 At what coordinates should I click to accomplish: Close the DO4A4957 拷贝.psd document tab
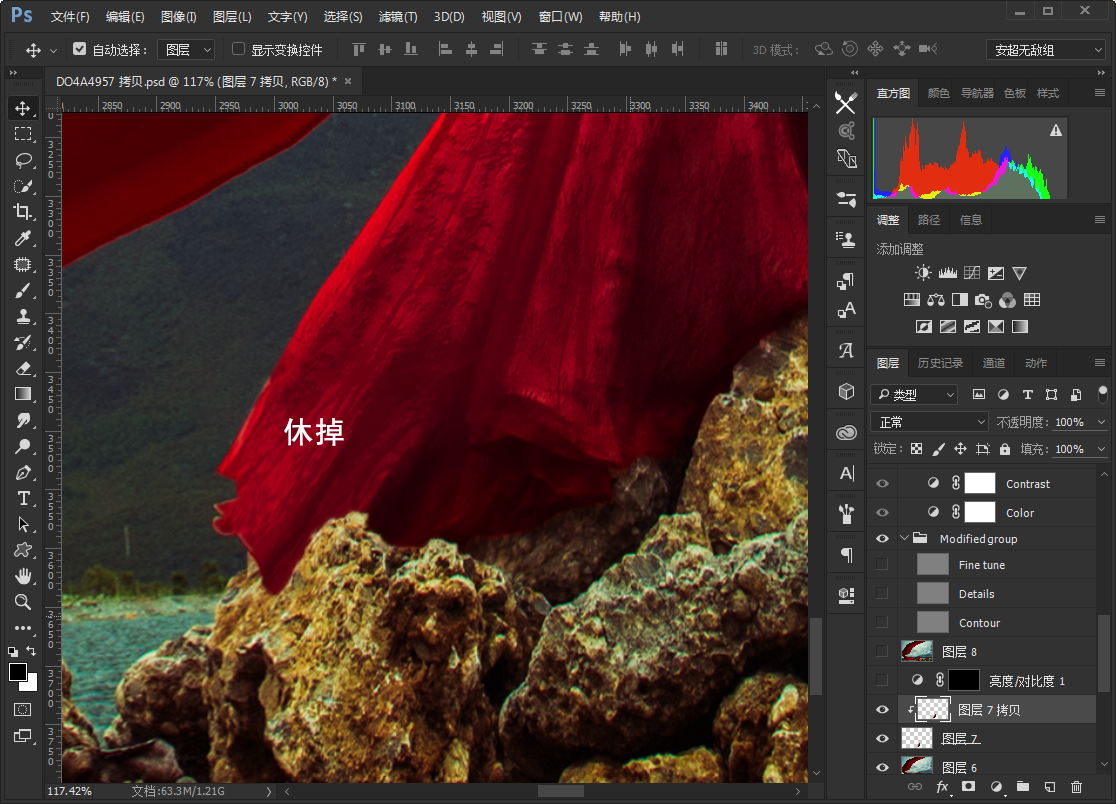pos(348,81)
